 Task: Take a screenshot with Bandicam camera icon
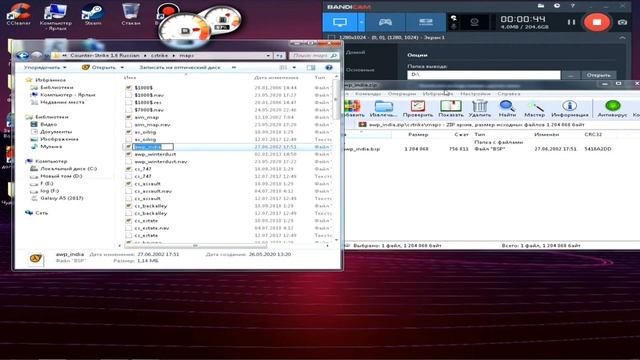tap(622, 22)
